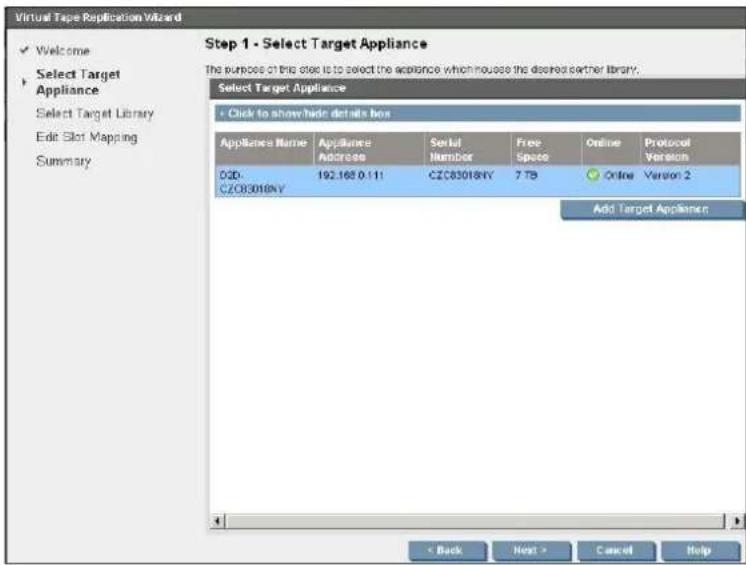Open the Edit Slot Mapping step
This screenshot has height=565, width=746.
87,137
